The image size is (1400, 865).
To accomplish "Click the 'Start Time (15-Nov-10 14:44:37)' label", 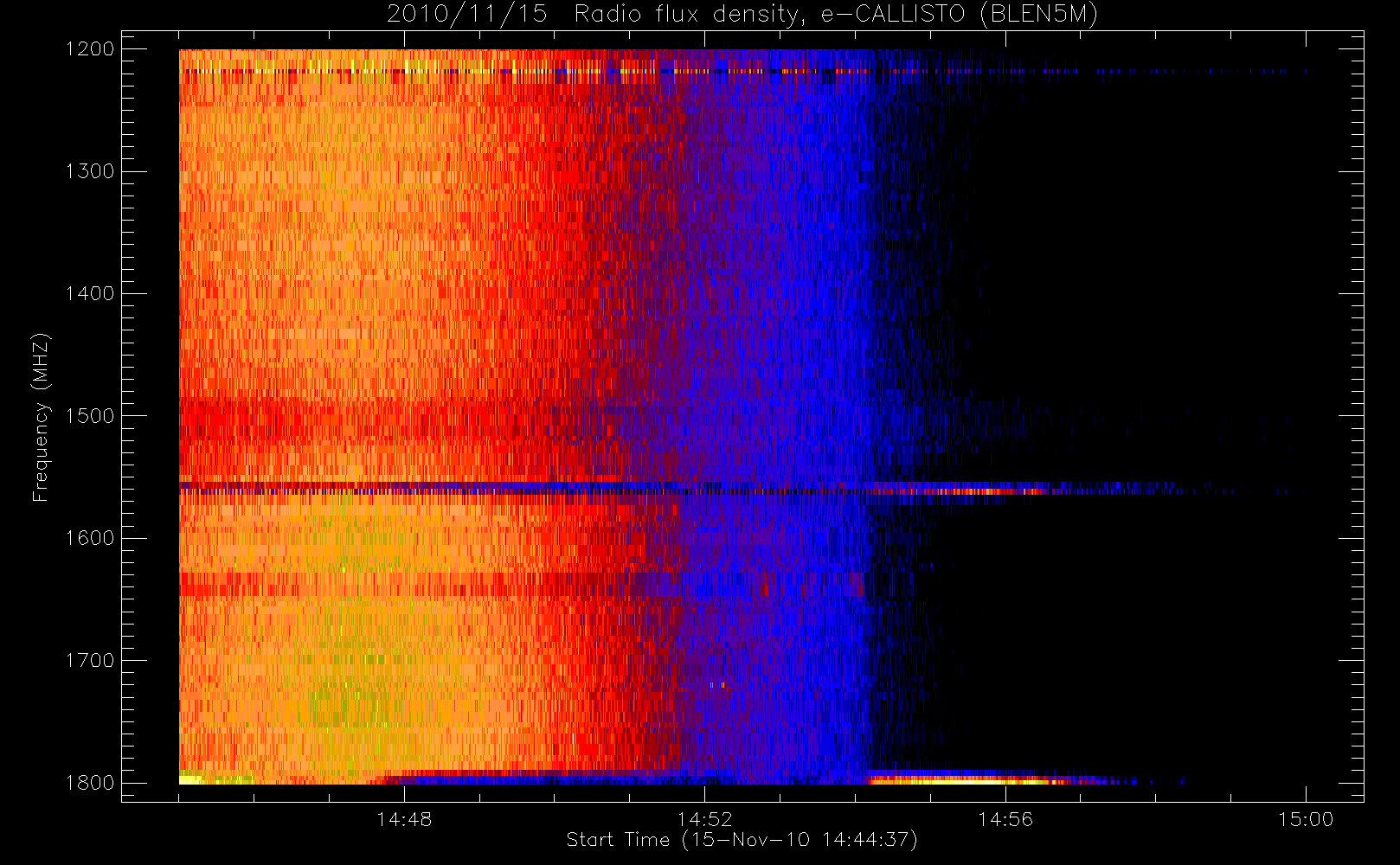I will pyautogui.click(x=742, y=840).
